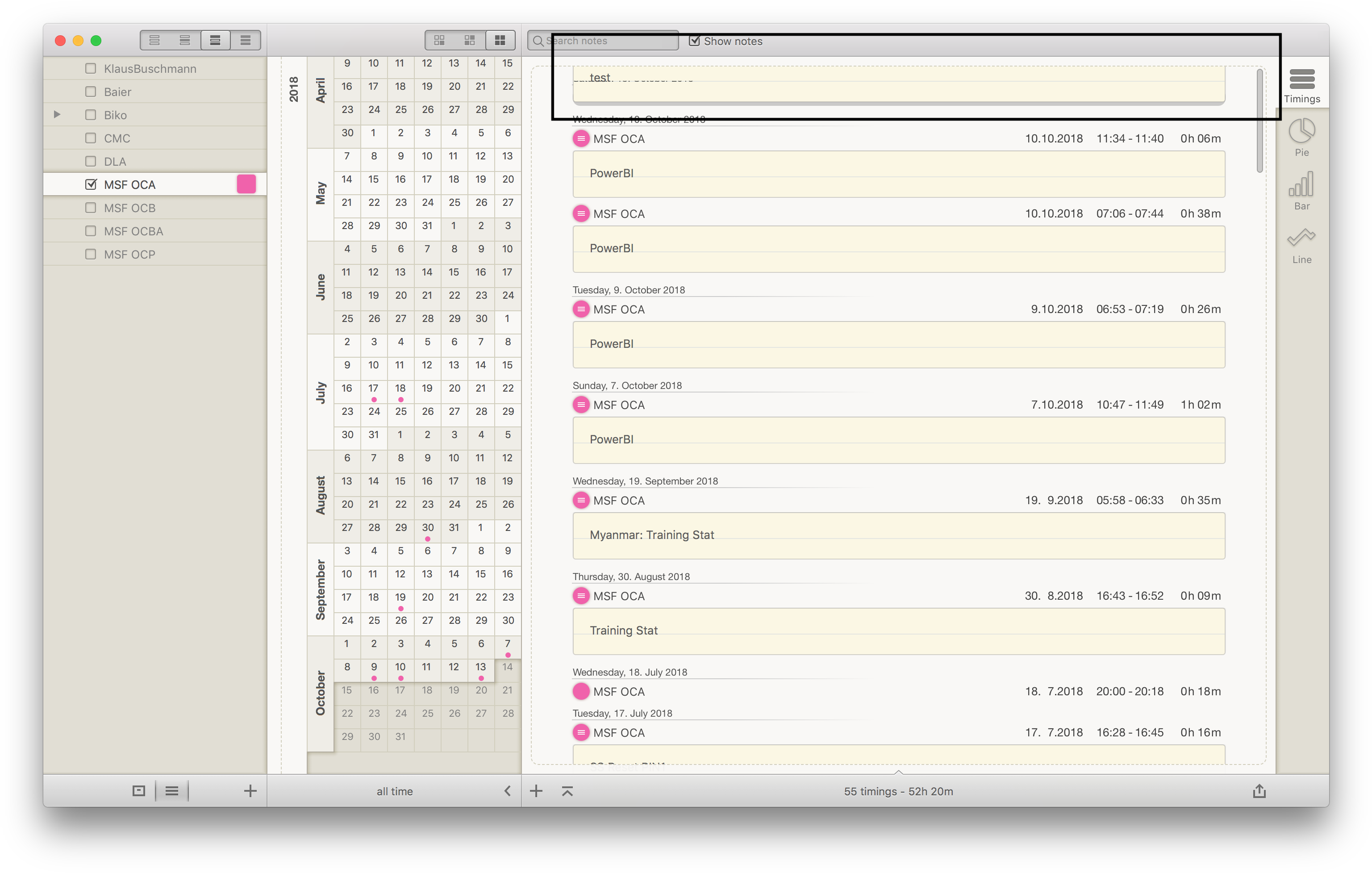Viewport: 1372px width, 873px height.
Task: Add a new timing entry with plus
Action: tap(536, 791)
